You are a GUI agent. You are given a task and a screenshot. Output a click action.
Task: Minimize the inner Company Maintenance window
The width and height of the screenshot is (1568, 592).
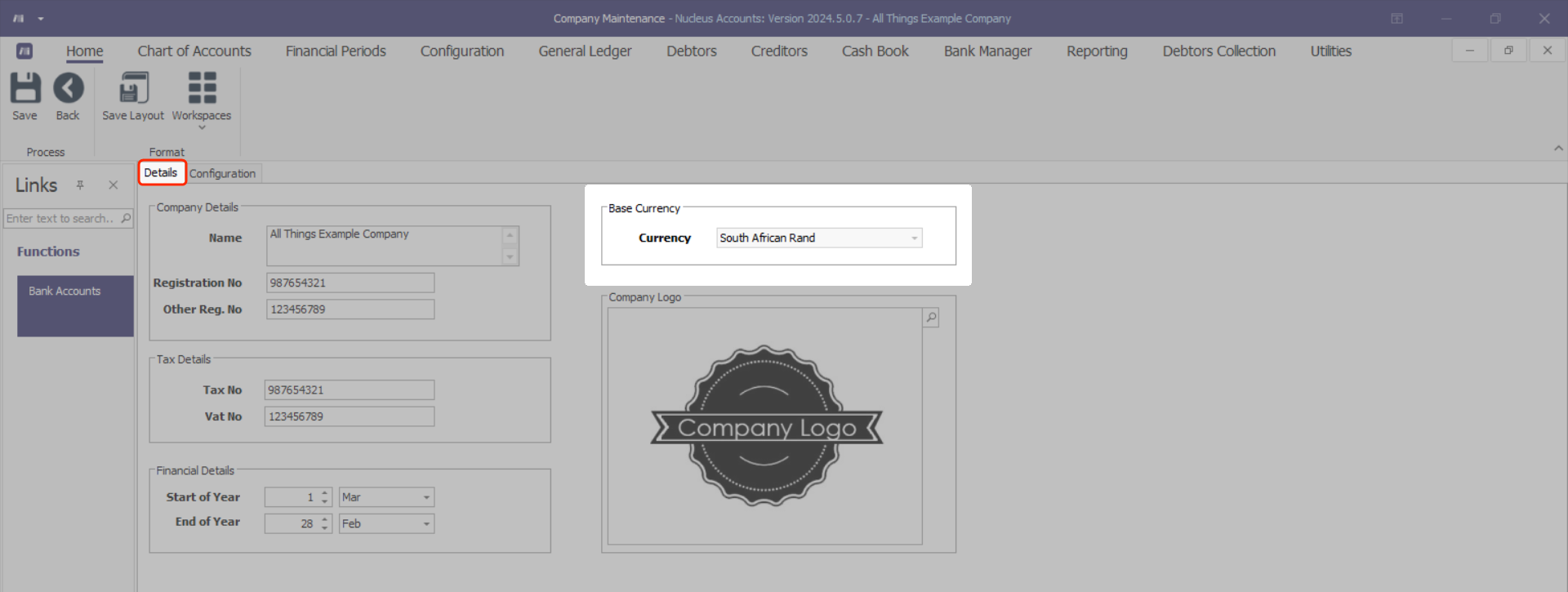[1470, 51]
